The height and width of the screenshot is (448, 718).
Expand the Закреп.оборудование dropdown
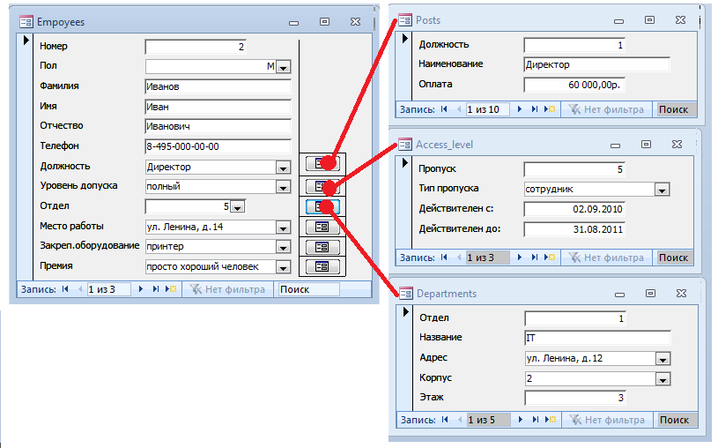pos(283,247)
